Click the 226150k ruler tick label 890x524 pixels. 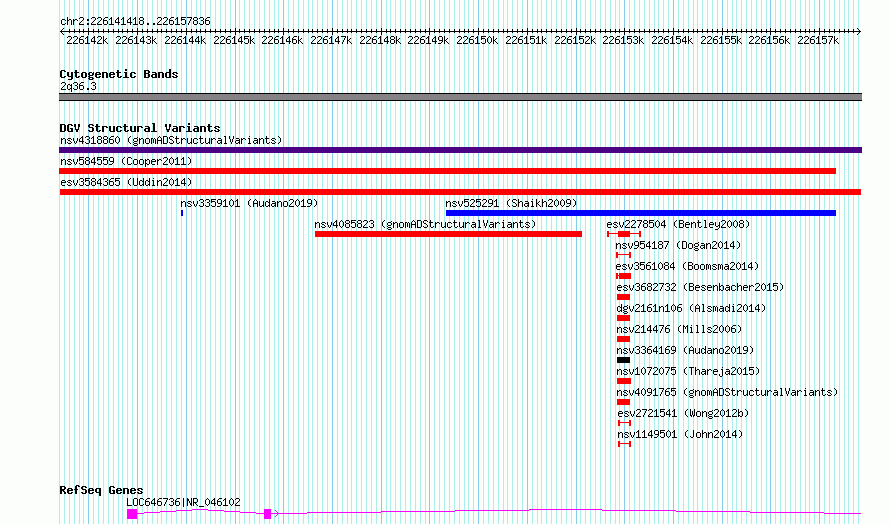tap(477, 41)
